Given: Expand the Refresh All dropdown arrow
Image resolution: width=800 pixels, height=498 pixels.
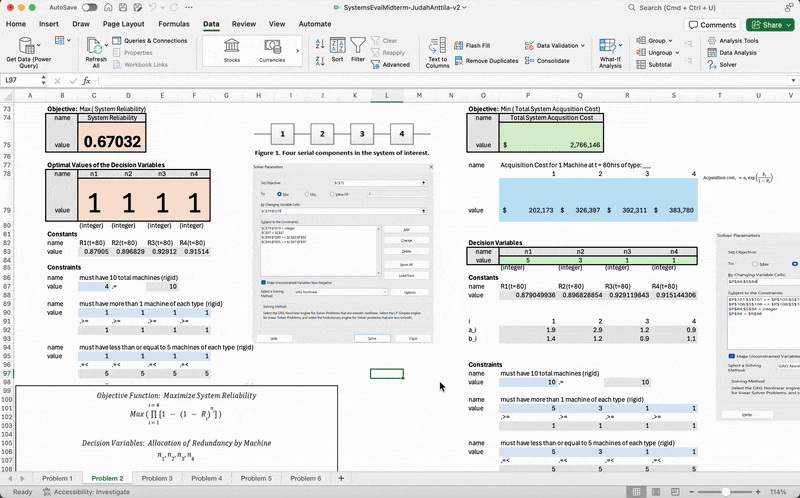Looking at the screenshot, I should pyautogui.click(x=106, y=45).
